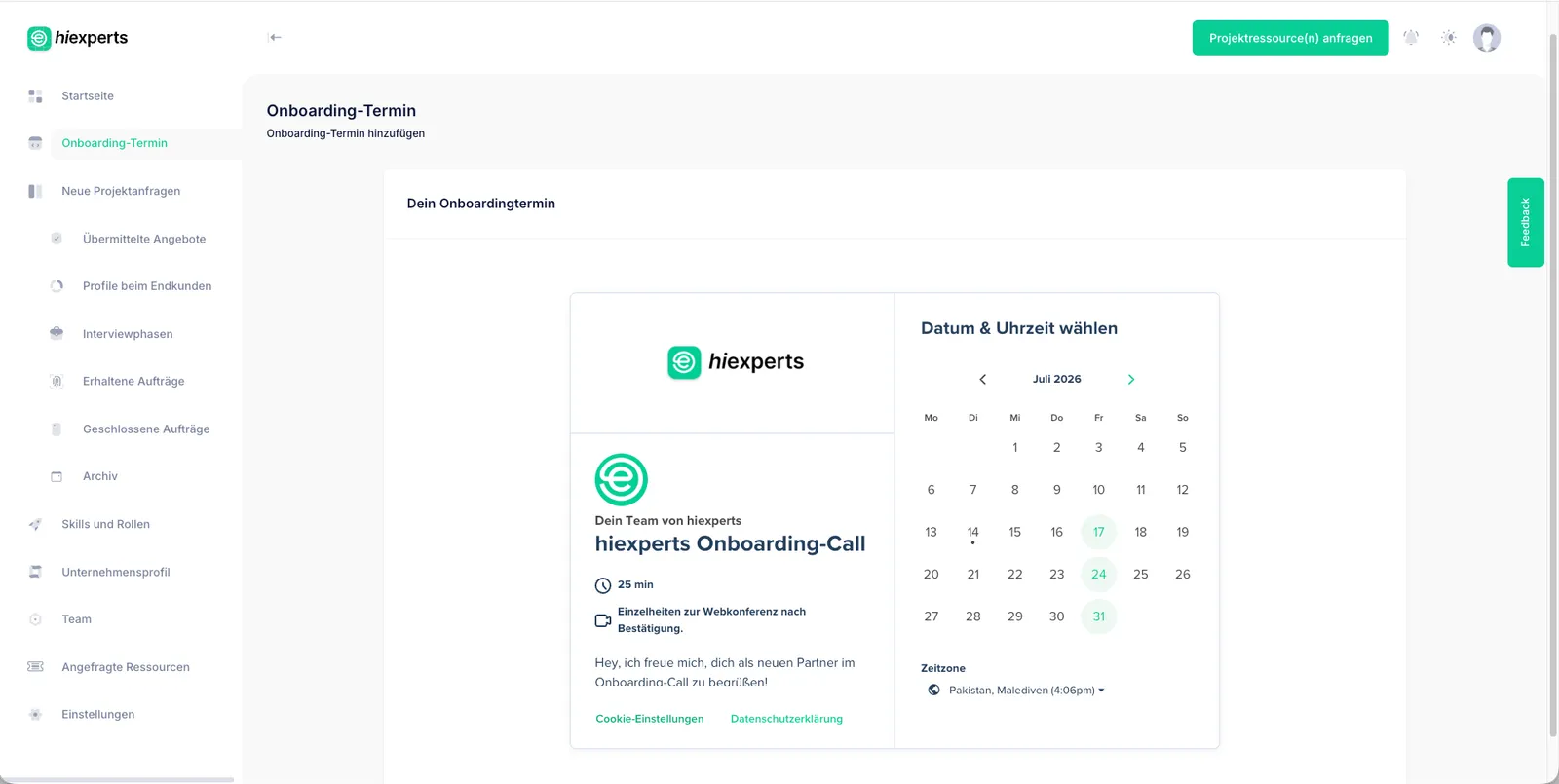Collapse the sidebar with arrow icon
1559x784 pixels.
(275, 38)
